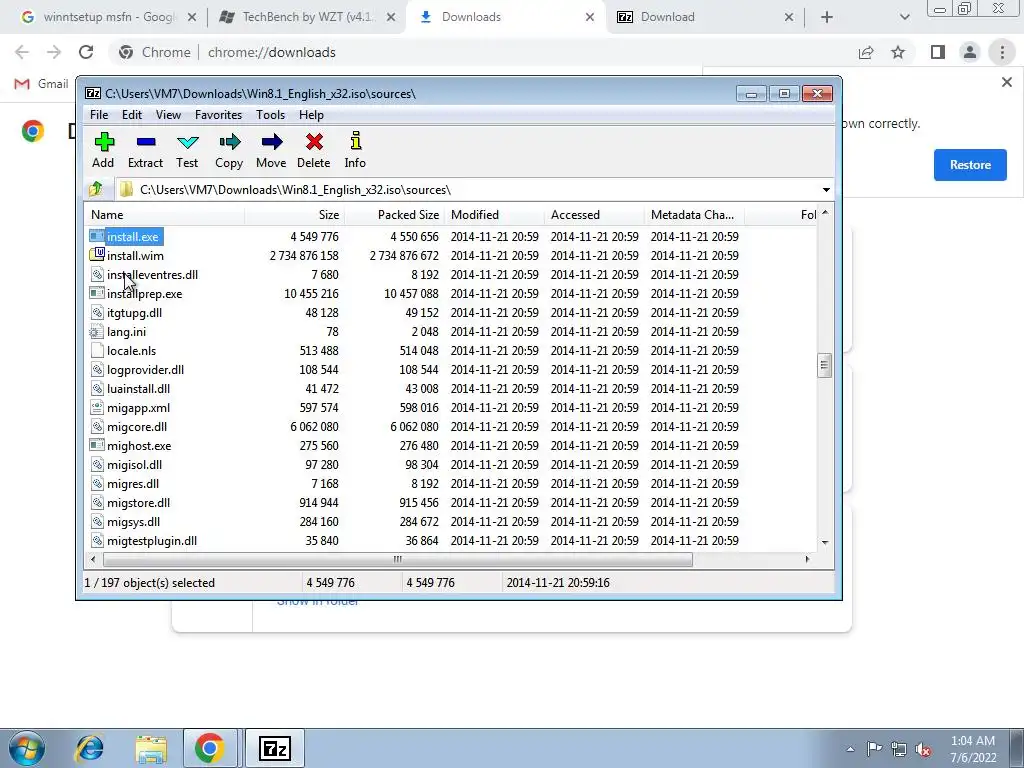Launch Internet Explorer from taskbar
The image size is (1024, 768).
[x=89, y=748]
